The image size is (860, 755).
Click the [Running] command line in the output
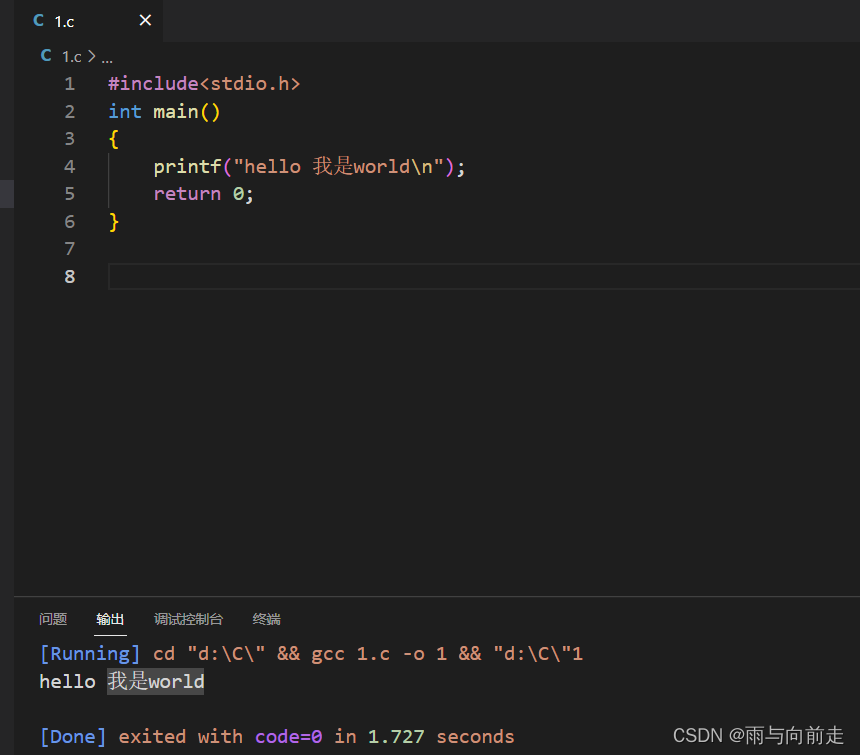300,653
